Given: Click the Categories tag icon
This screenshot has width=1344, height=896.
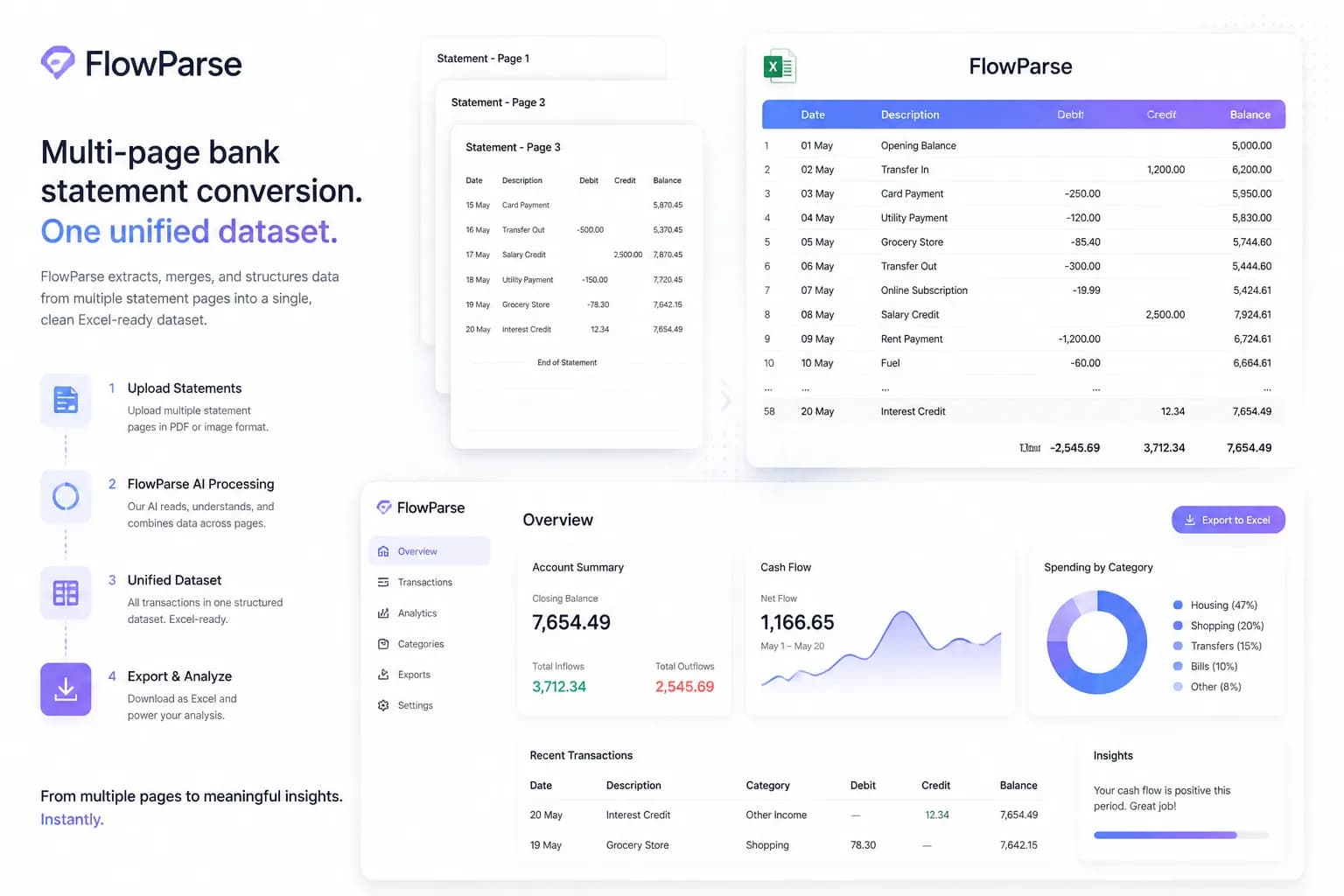Looking at the screenshot, I should (383, 644).
